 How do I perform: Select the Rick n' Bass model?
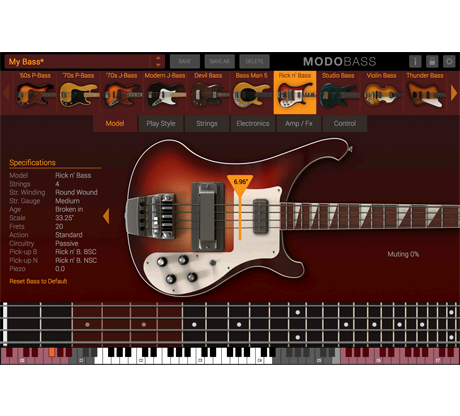pyautogui.click(x=295, y=92)
